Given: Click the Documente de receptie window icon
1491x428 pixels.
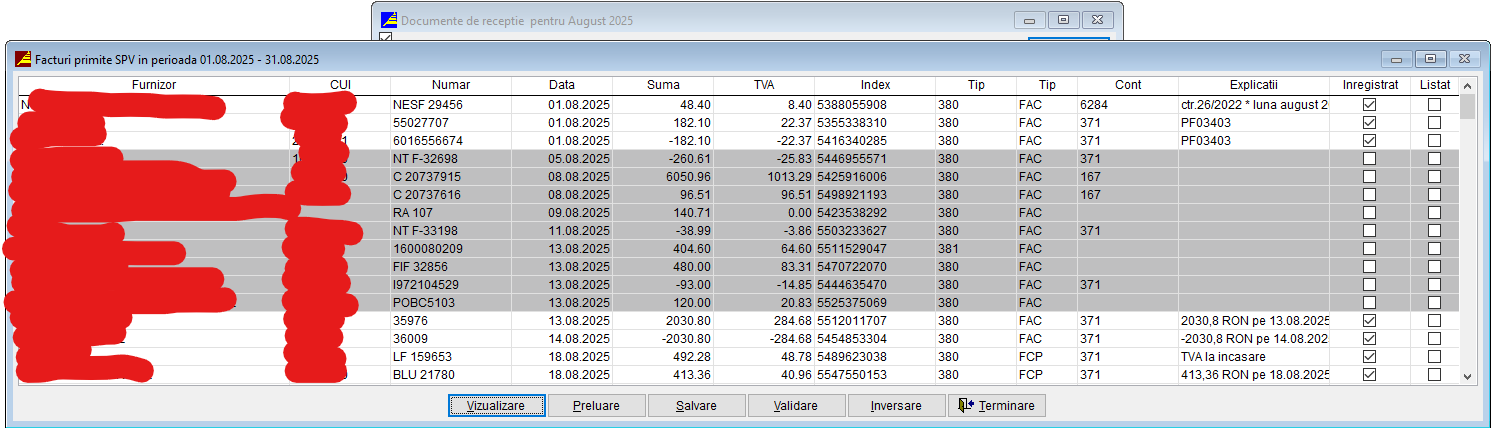Looking at the screenshot, I should tap(390, 20).
